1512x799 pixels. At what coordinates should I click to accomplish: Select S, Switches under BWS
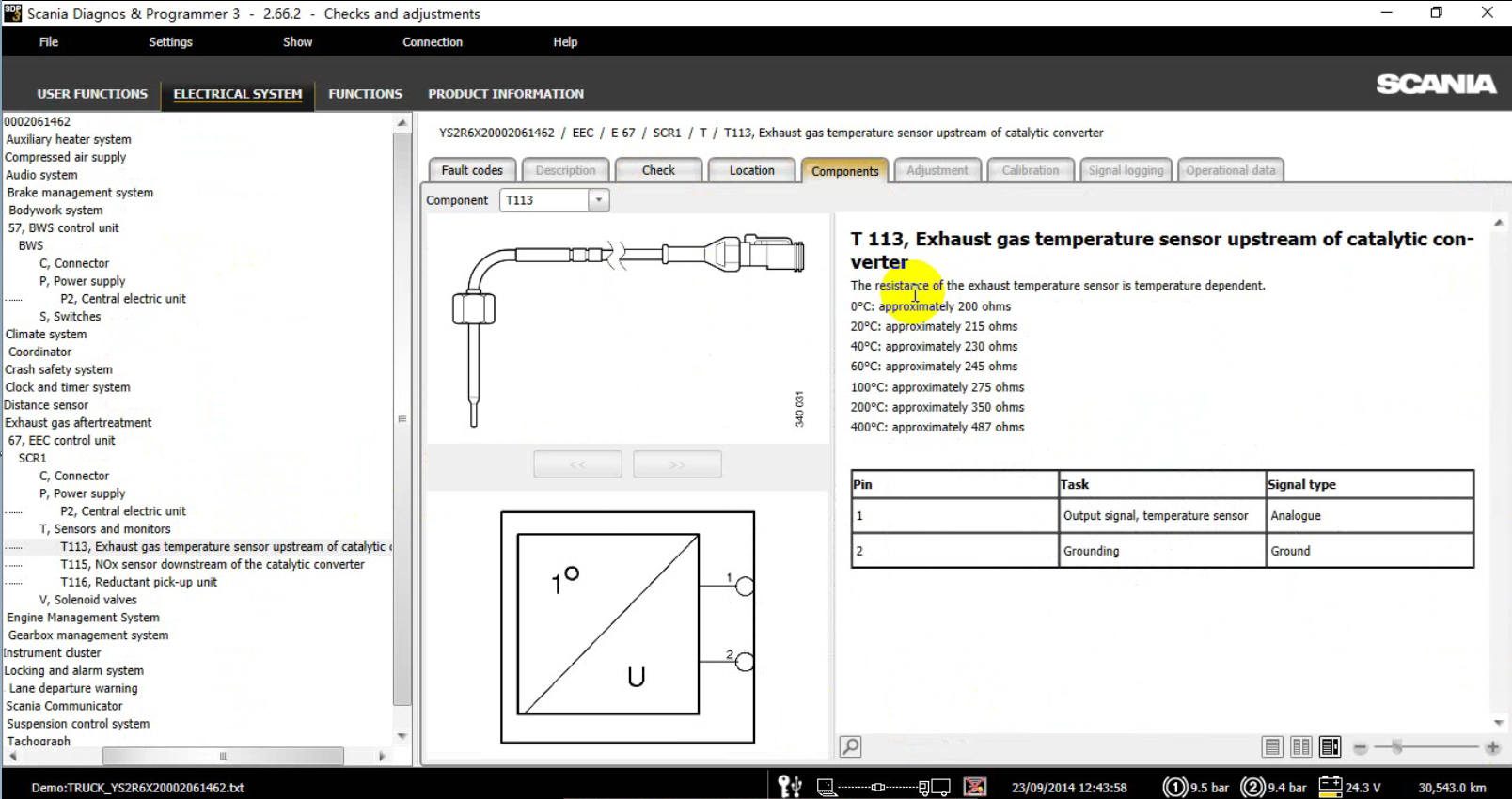(70, 317)
